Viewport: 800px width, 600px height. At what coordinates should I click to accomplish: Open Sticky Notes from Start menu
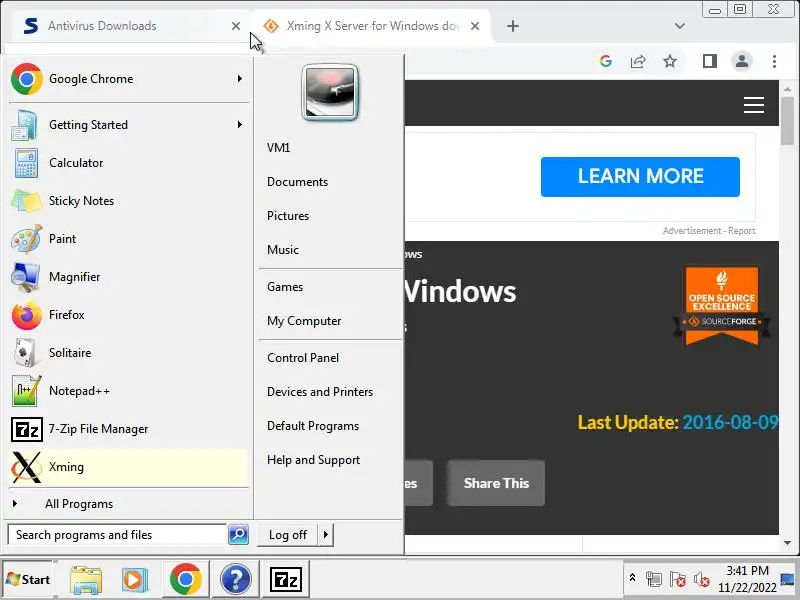pyautogui.click(x=128, y=201)
